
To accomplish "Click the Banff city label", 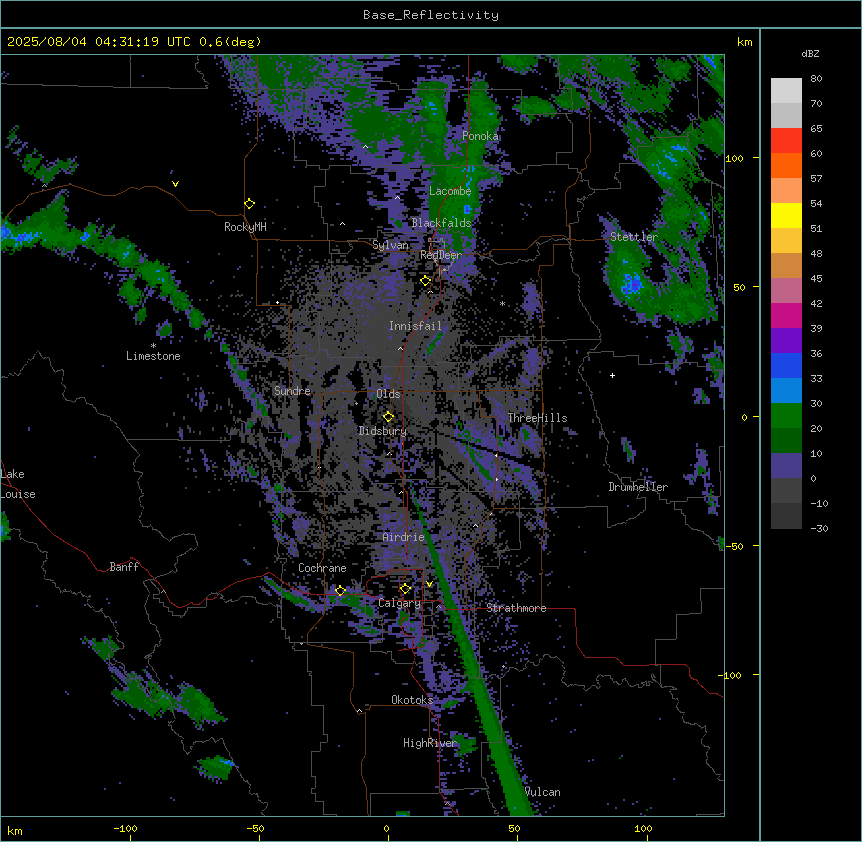I will coord(124,567).
